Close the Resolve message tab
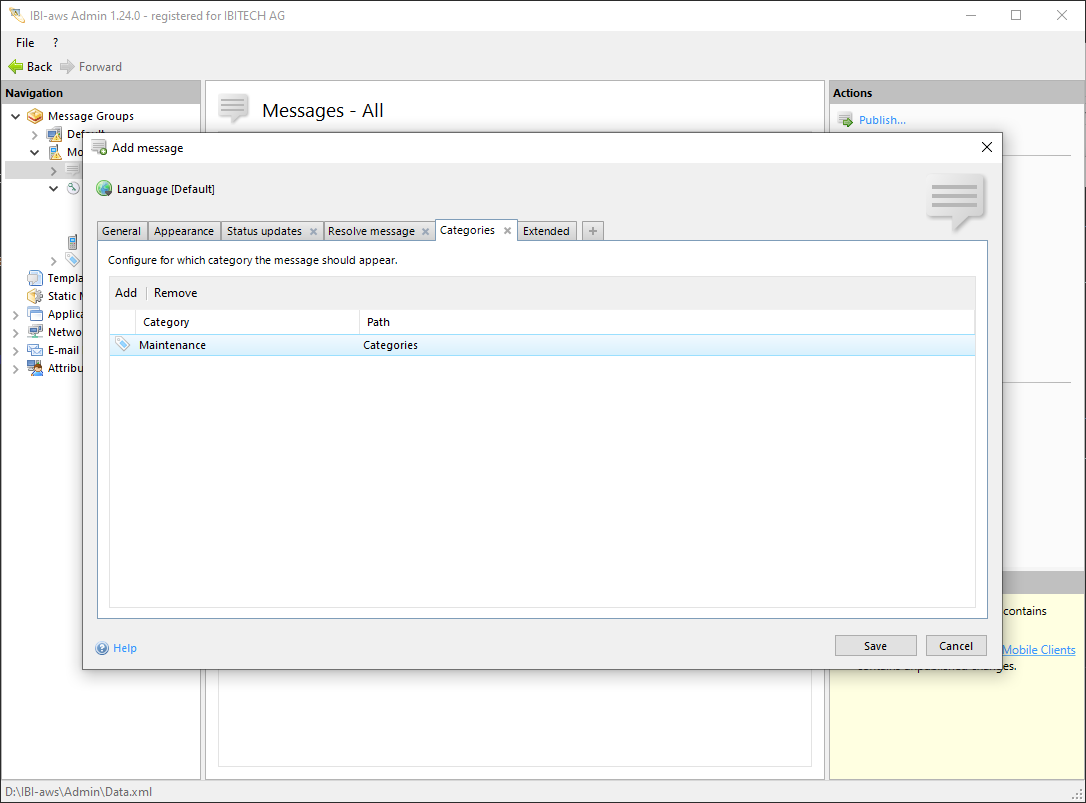Viewport: 1086px width, 803px height. [425, 231]
